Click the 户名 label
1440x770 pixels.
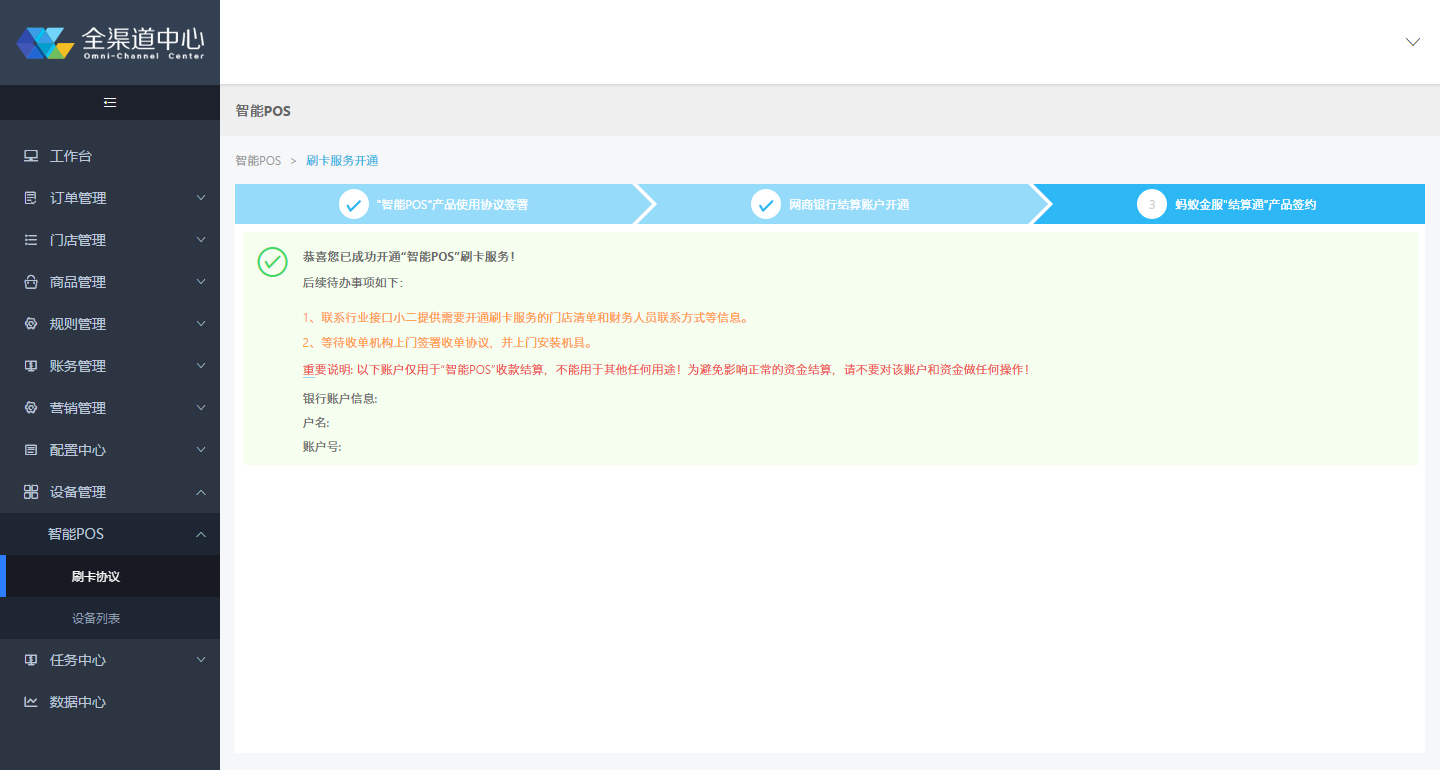[316, 422]
